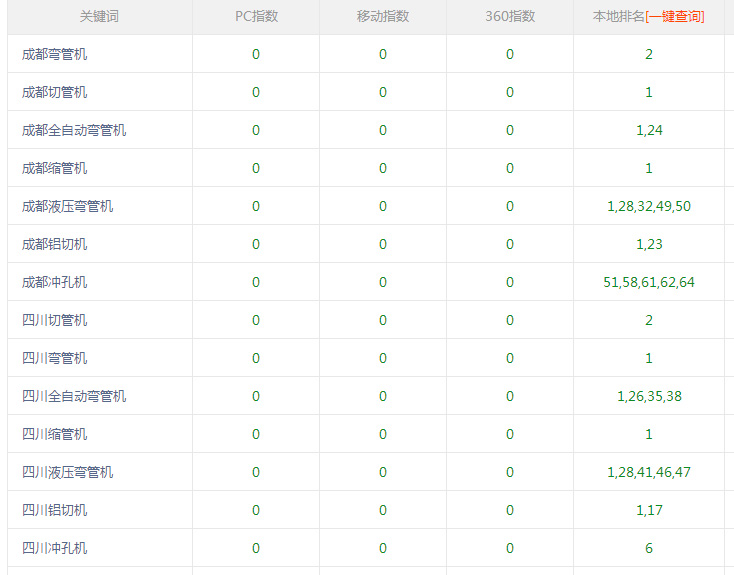Open ranking value 1,26,35,38
The image size is (734, 575).
coord(649,396)
